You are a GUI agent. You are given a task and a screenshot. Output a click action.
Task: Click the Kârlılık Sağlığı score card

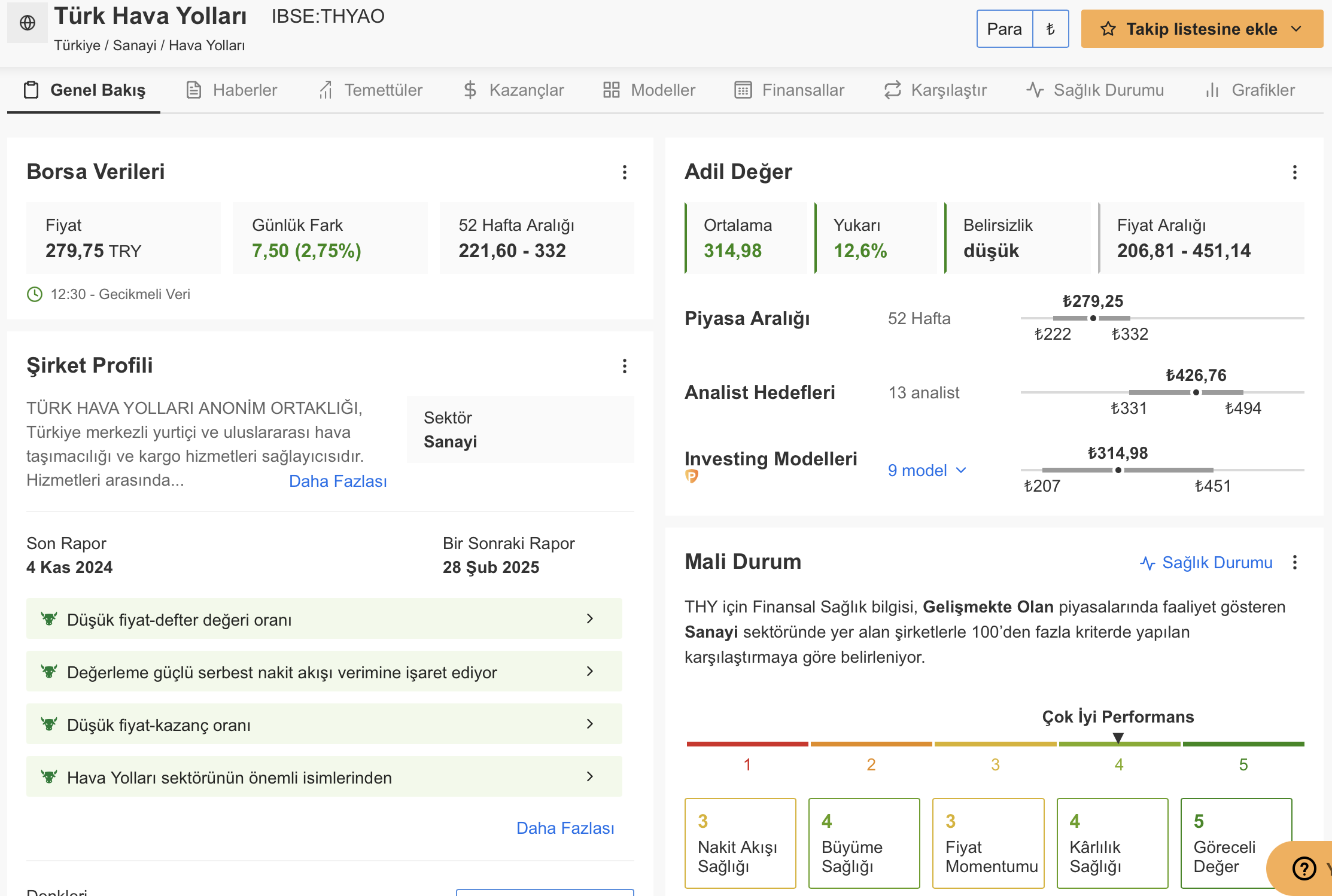tap(1112, 843)
